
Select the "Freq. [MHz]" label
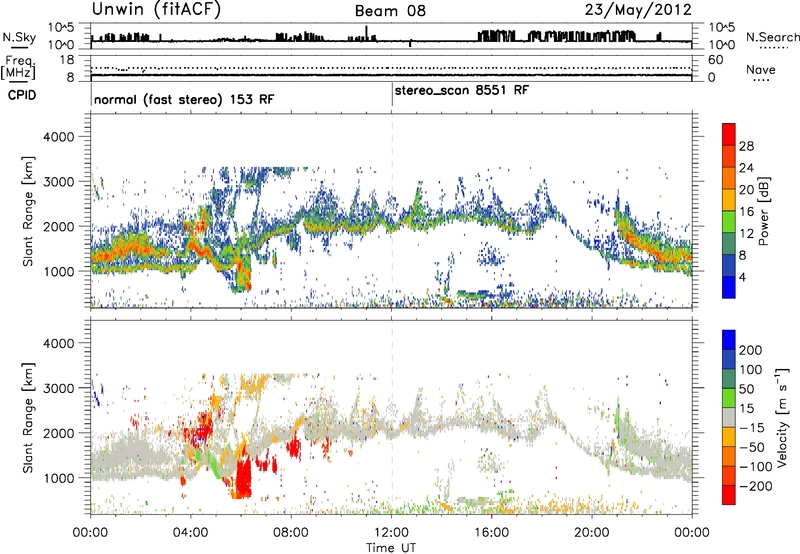(18, 68)
